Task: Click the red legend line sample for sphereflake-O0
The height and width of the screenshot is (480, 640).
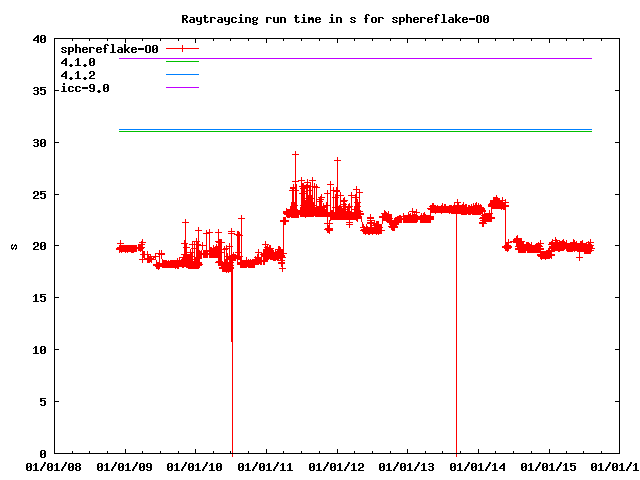Action: [x=183, y=49]
